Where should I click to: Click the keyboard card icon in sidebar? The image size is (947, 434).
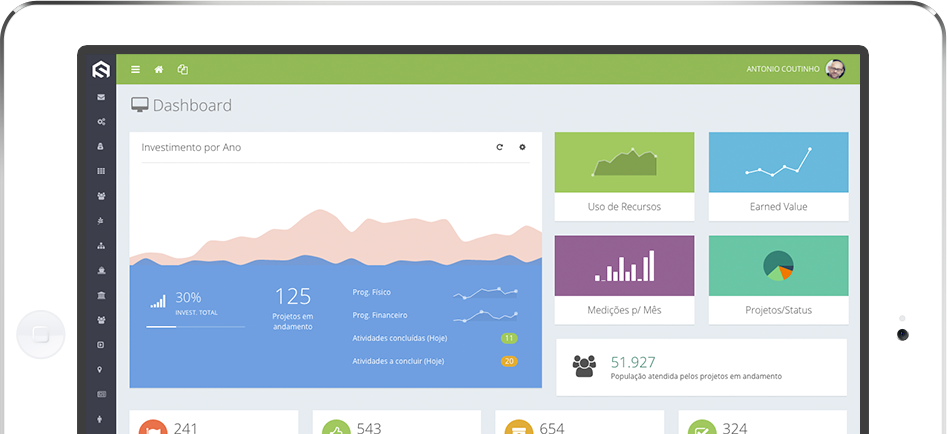(x=101, y=394)
